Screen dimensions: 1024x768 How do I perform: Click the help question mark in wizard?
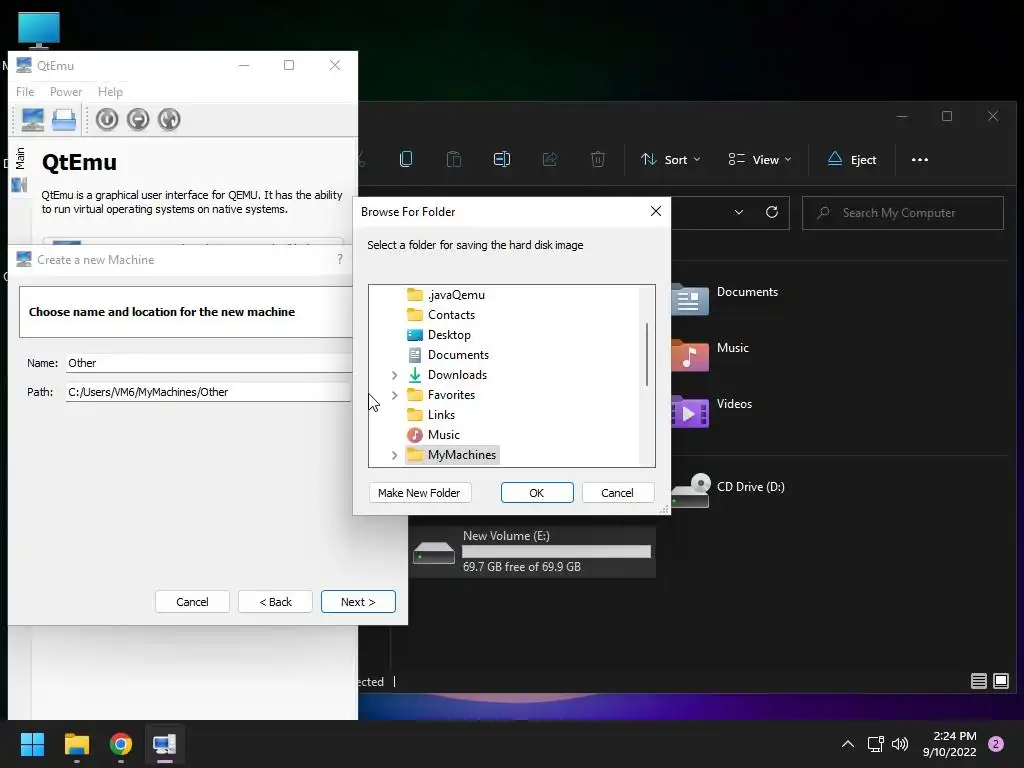point(340,259)
